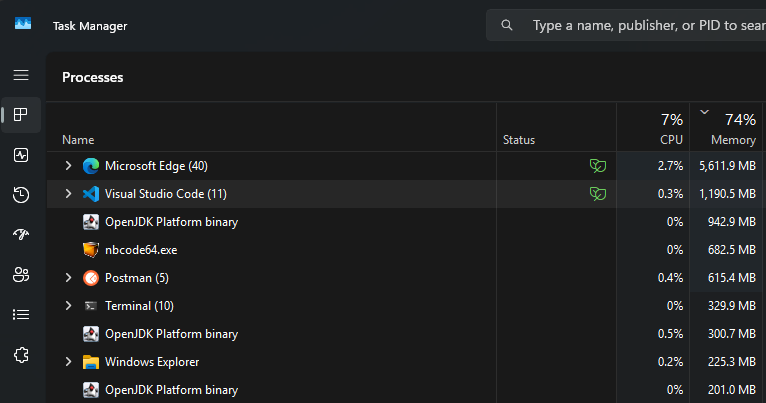Click the Java icon beside 300.7 MB OpenJDK row
This screenshot has height=403, width=766.
point(91,334)
